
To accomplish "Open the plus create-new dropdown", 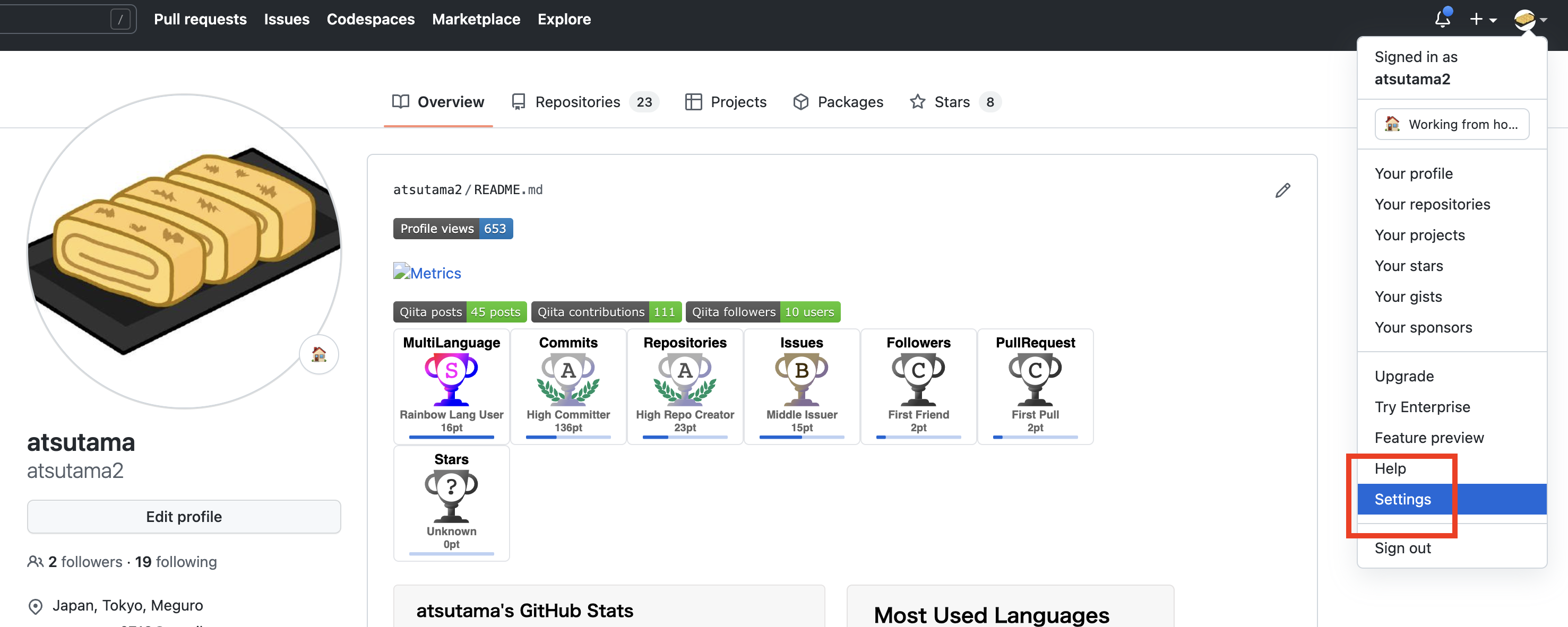I will tap(1484, 19).
